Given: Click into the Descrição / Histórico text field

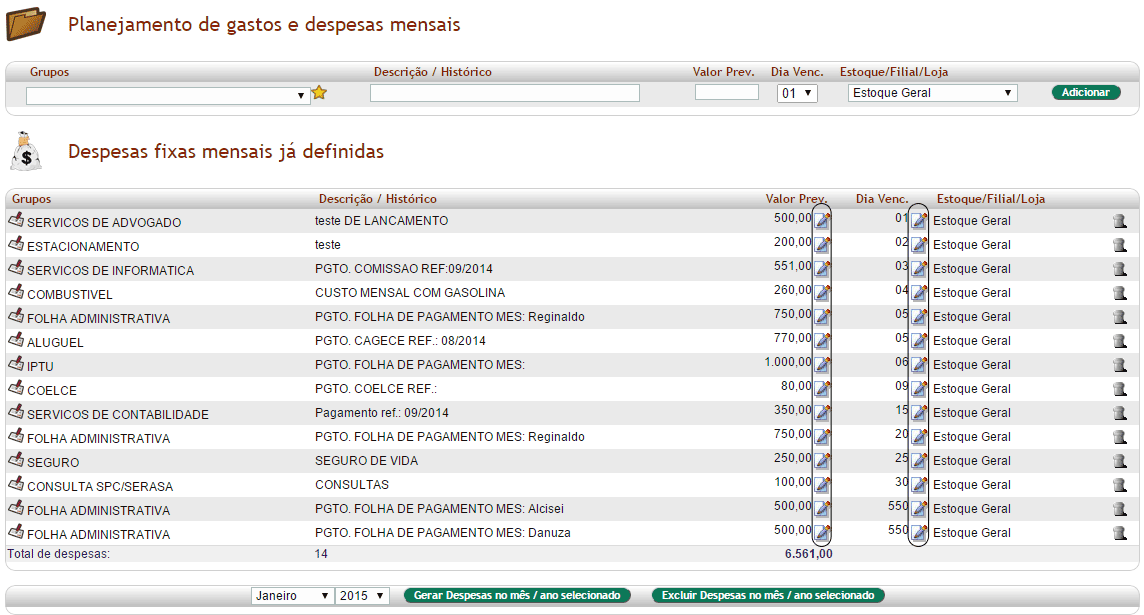Looking at the screenshot, I should tap(504, 93).
